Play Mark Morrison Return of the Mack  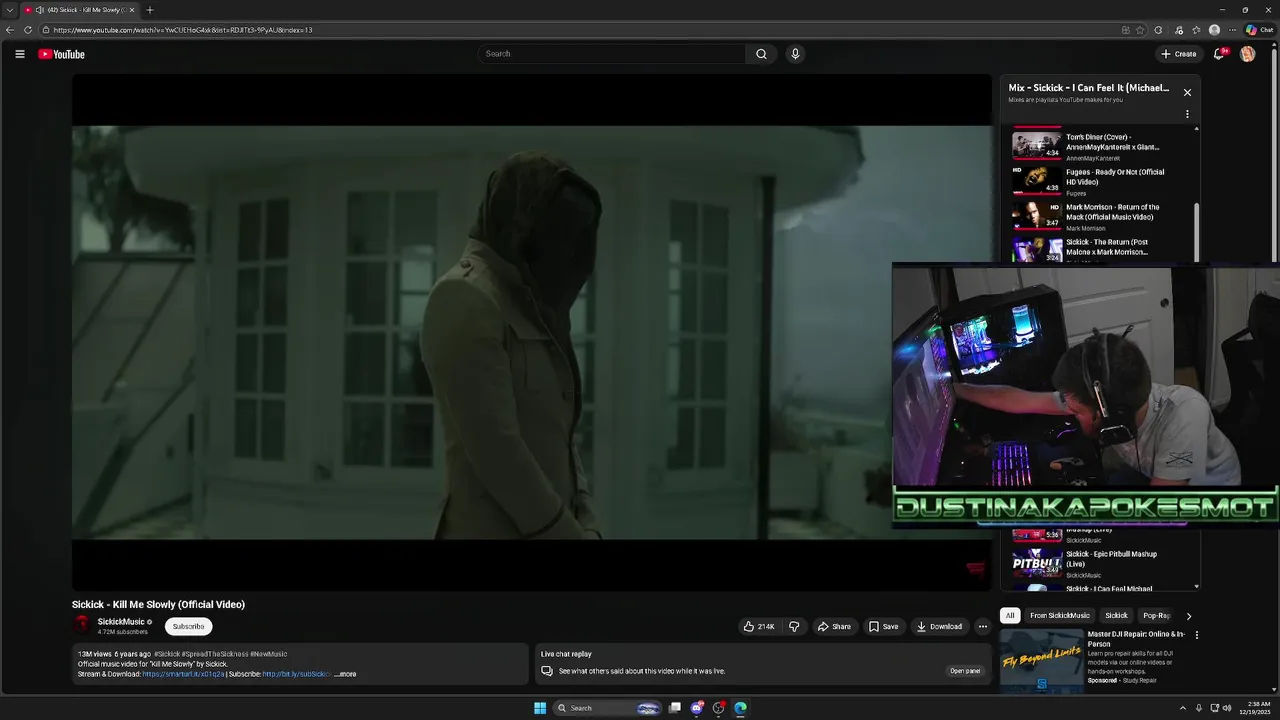coord(1098,216)
